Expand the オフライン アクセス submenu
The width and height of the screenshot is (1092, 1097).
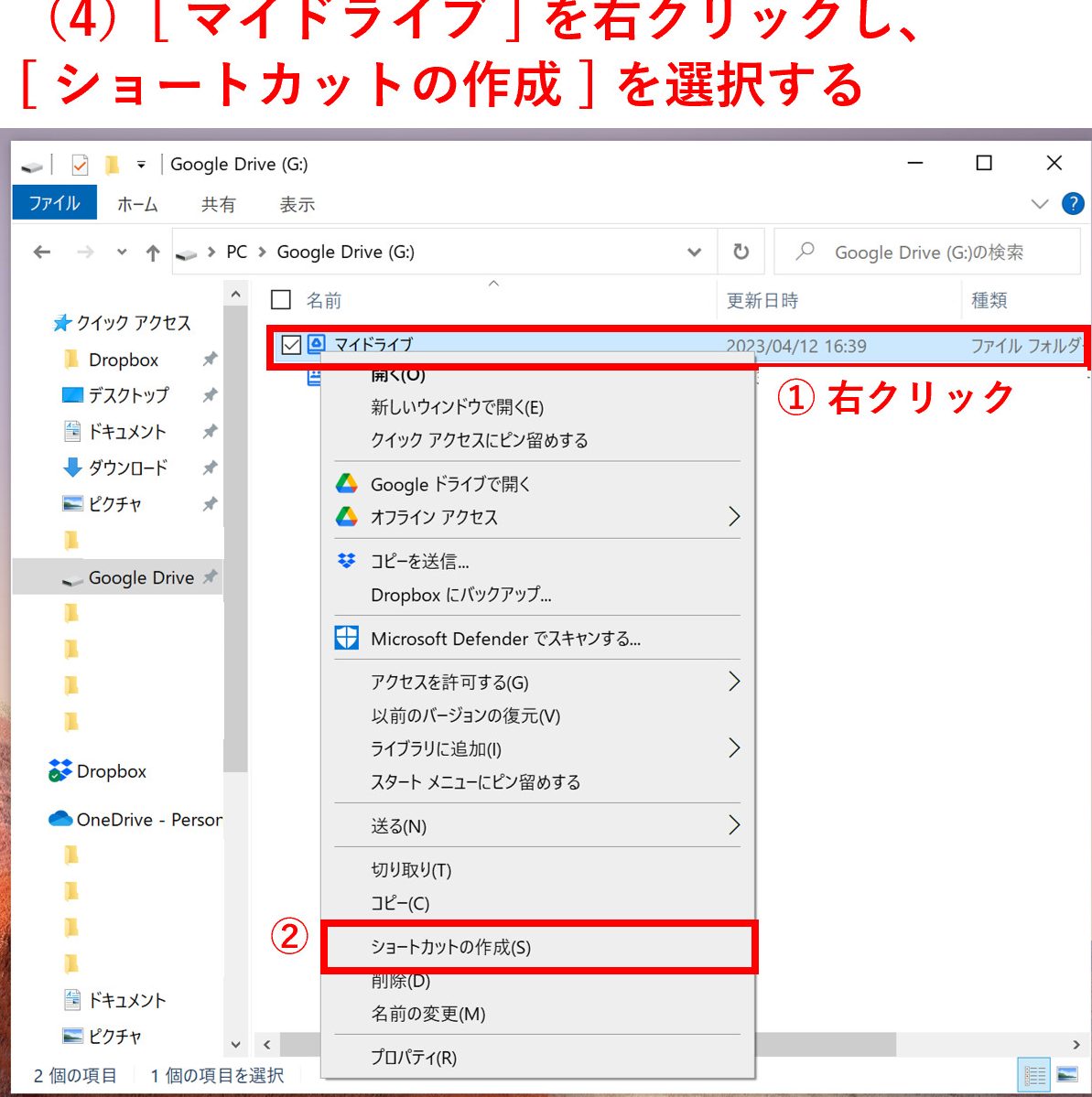click(x=733, y=517)
